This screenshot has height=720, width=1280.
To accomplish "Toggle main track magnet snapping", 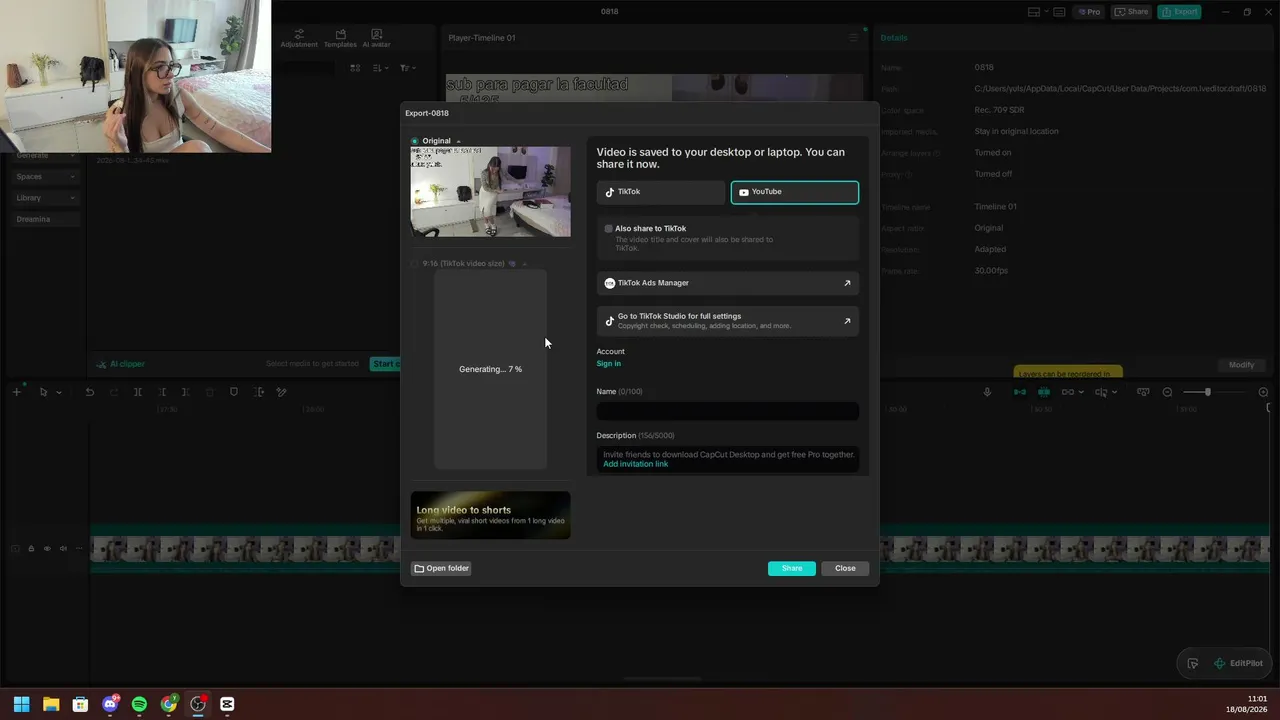I will [1019, 392].
